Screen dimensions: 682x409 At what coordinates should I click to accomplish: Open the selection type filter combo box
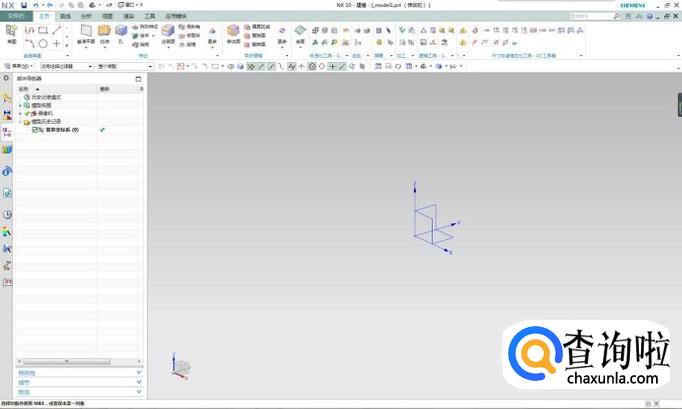pos(67,67)
